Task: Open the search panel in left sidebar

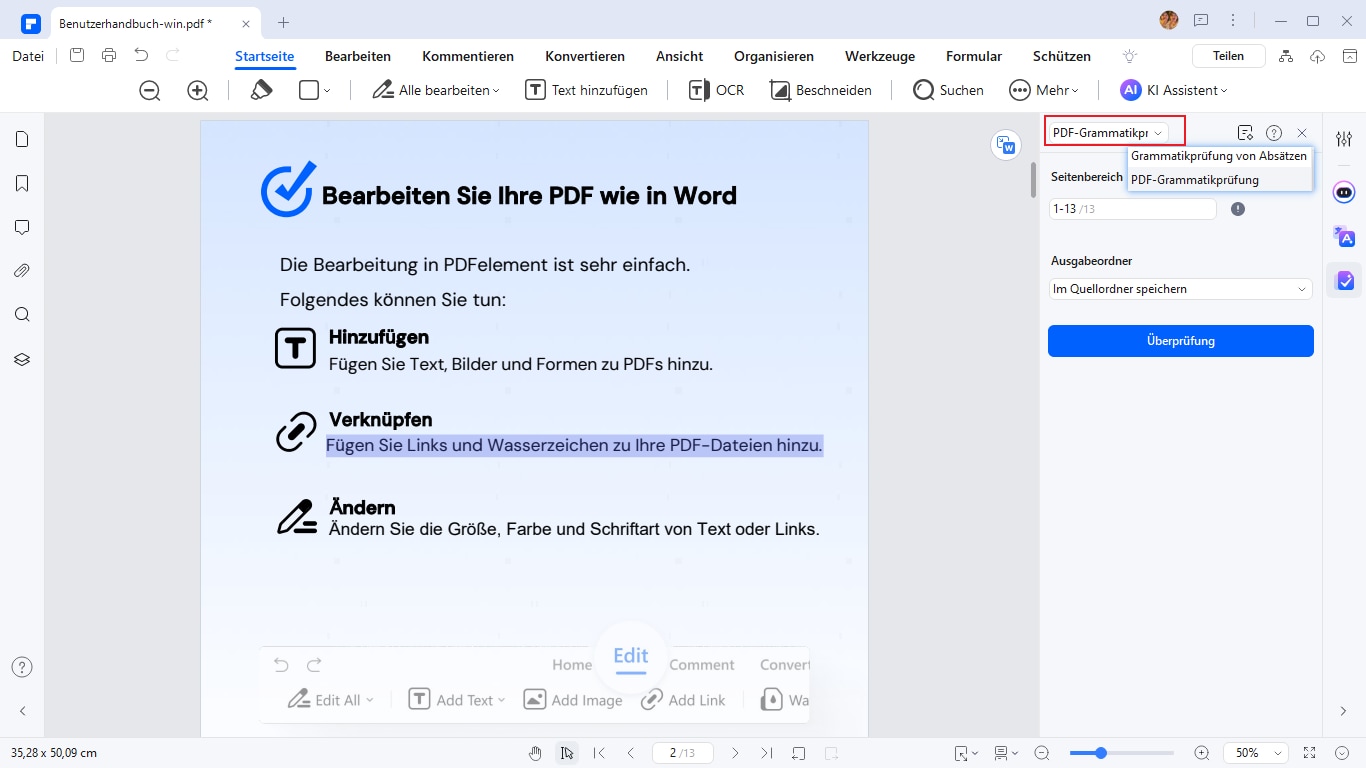Action: pyautogui.click(x=22, y=315)
